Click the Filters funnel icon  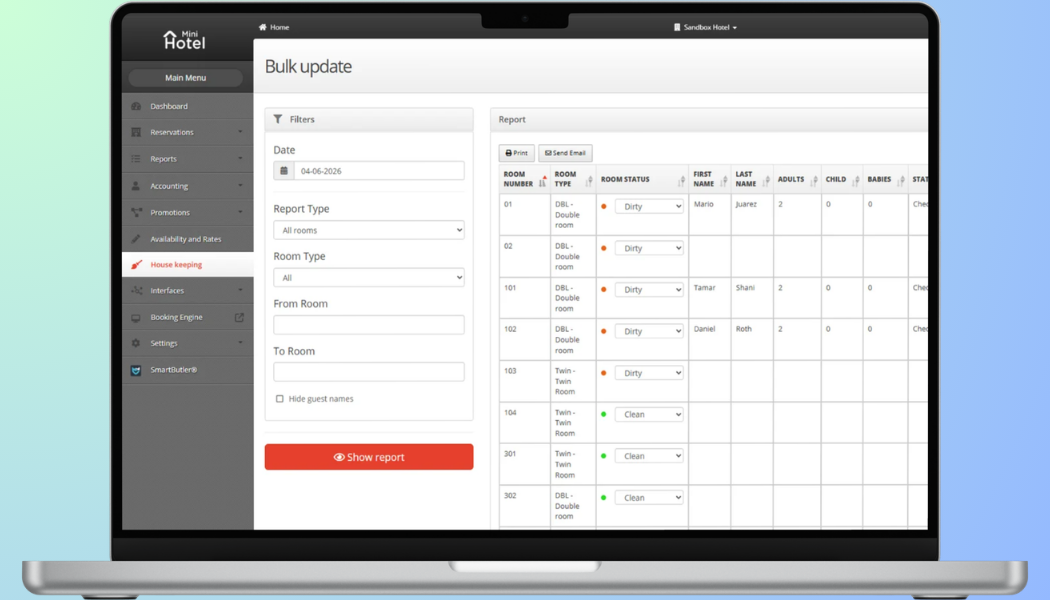tap(278, 119)
